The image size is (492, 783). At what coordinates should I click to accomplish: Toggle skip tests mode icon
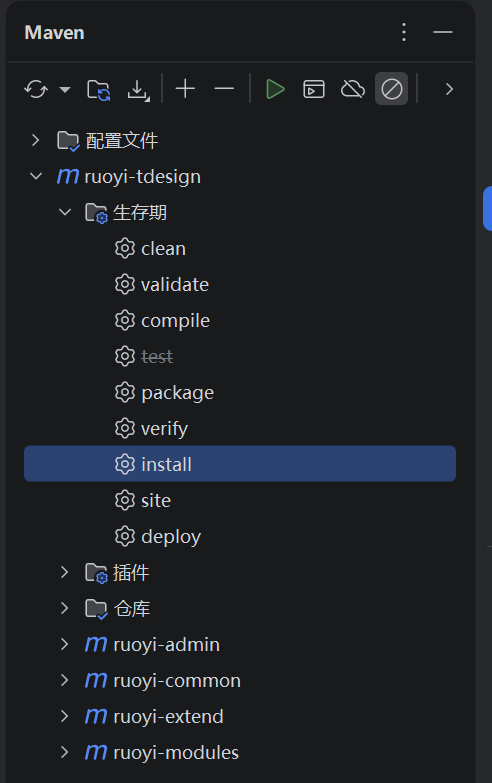pyautogui.click(x=392, y=89)
